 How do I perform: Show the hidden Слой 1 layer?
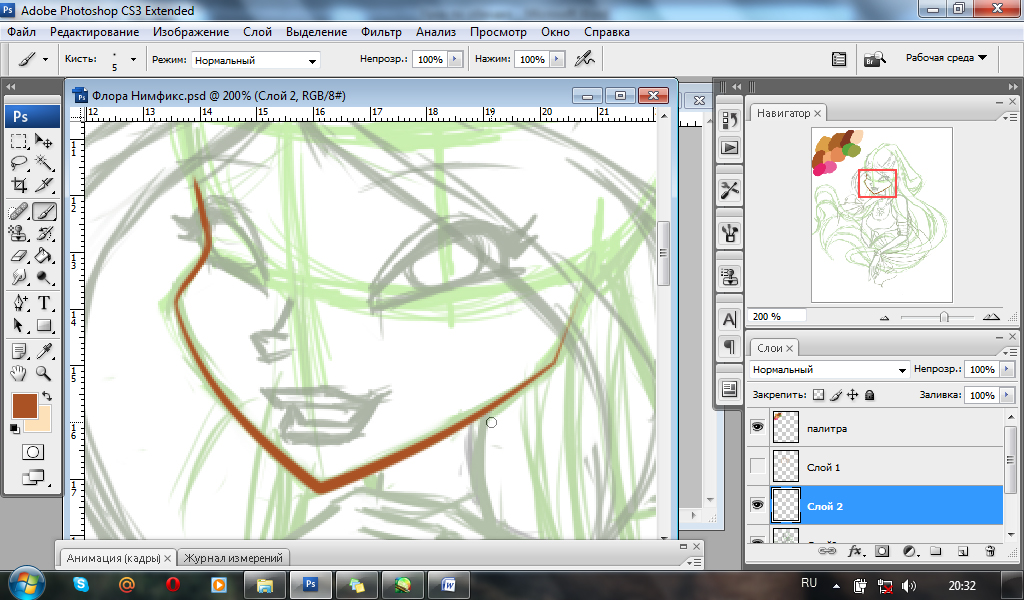click(x=757, y=467)
